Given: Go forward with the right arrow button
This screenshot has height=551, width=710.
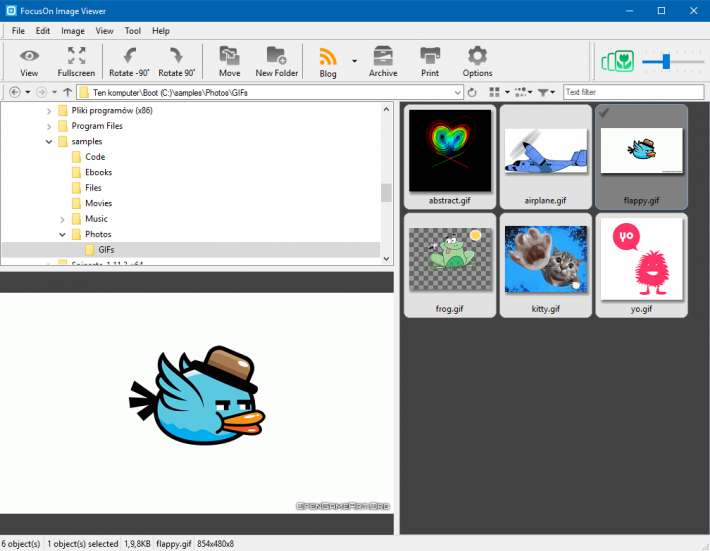Looking at the screenshot, I should [41, 92].
